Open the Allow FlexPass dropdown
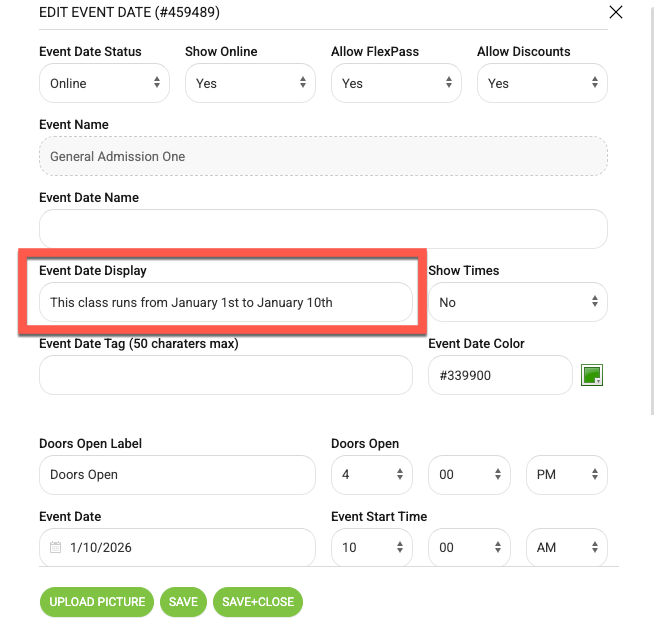The height and width of the screenshot is (632, 654). (x=396, y=83)
